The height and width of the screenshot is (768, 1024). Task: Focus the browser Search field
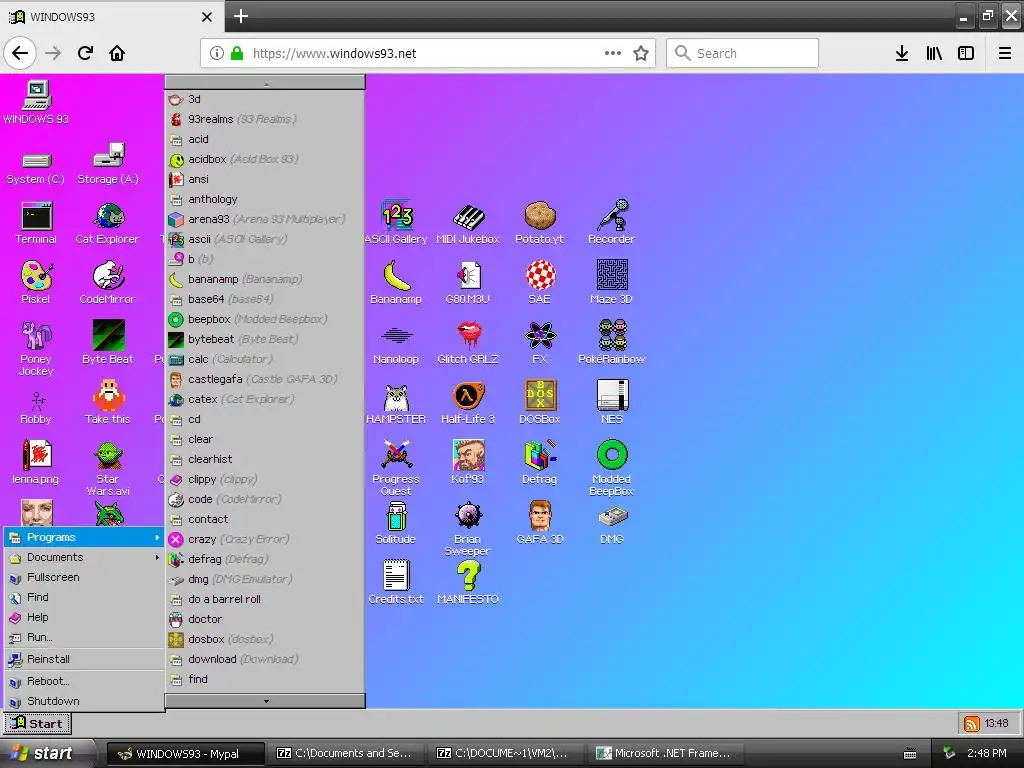tap(742, 53)
